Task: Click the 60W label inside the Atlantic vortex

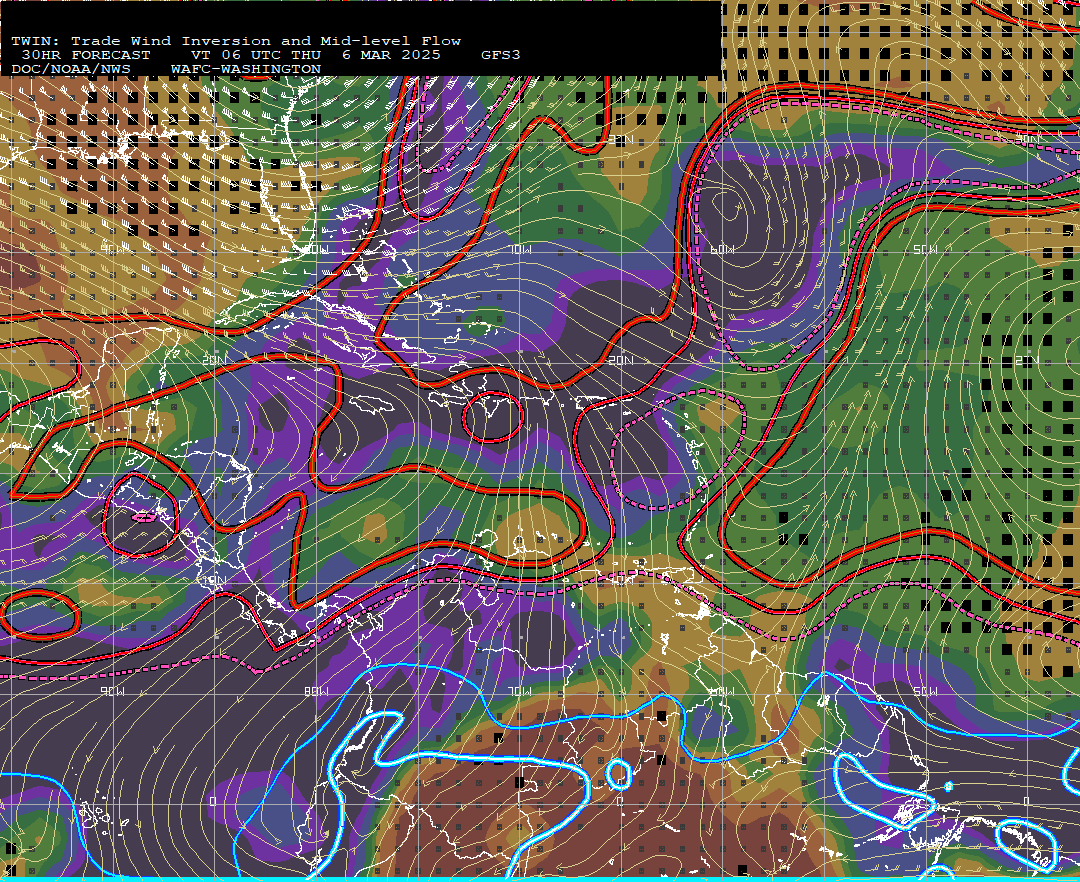Action: point(722,250)
